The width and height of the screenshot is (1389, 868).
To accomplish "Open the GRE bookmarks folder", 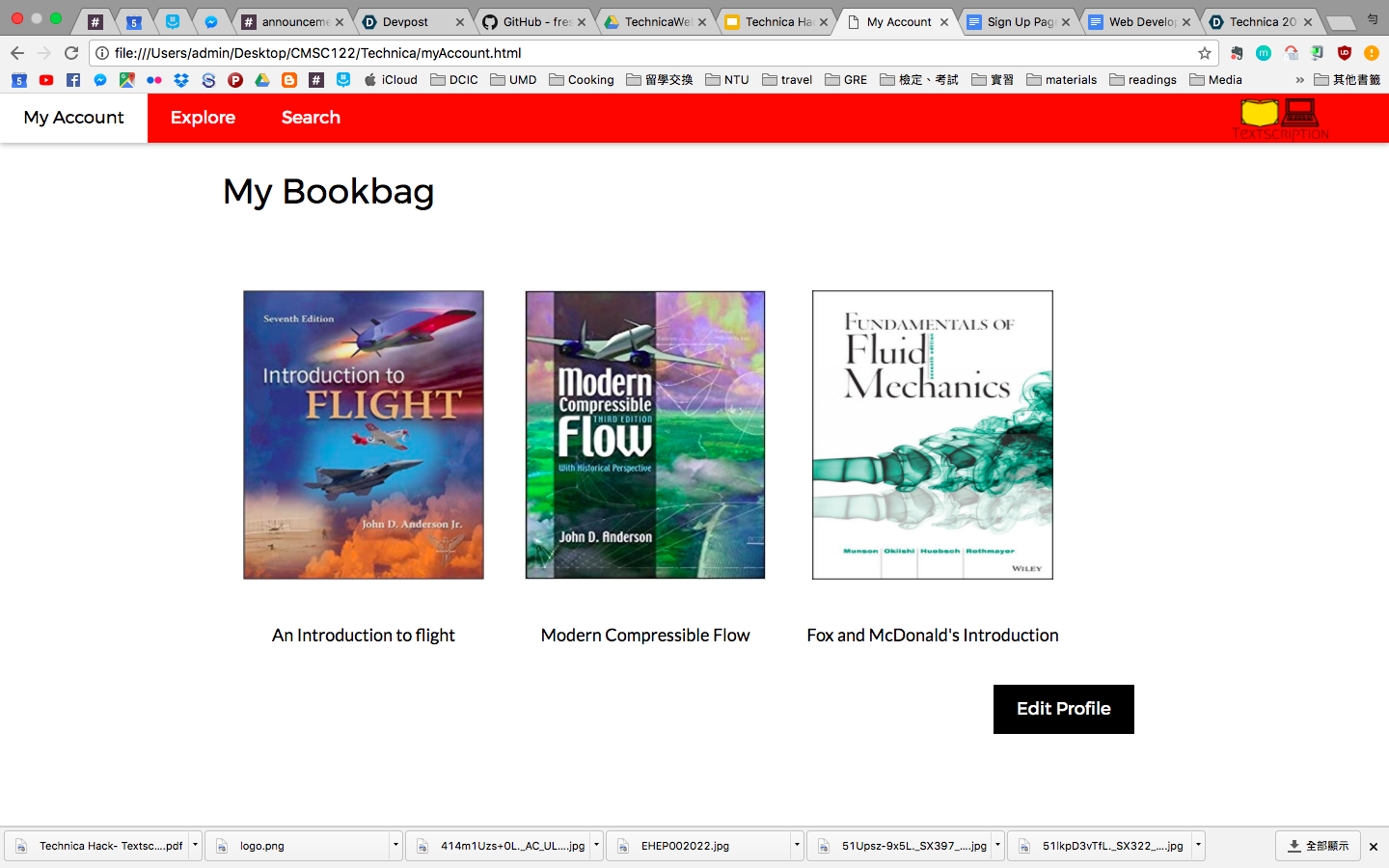I will point(846,80).
